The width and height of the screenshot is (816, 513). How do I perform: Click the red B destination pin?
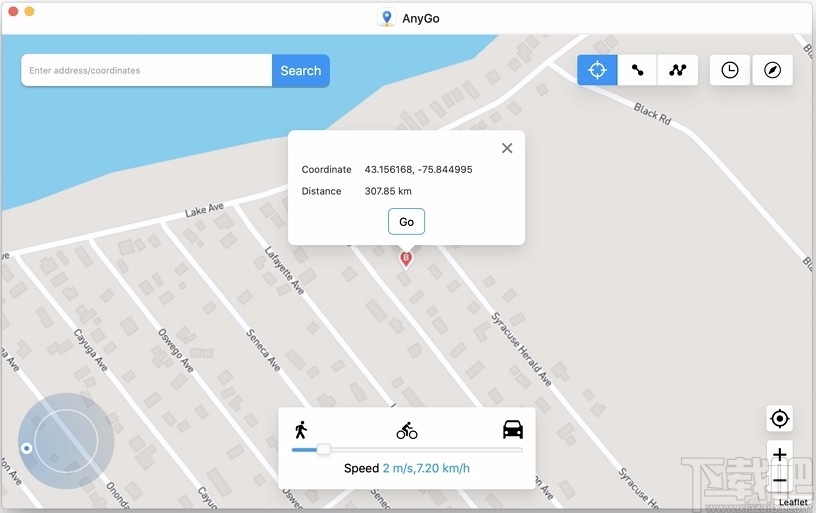click(x=406, y=259)
